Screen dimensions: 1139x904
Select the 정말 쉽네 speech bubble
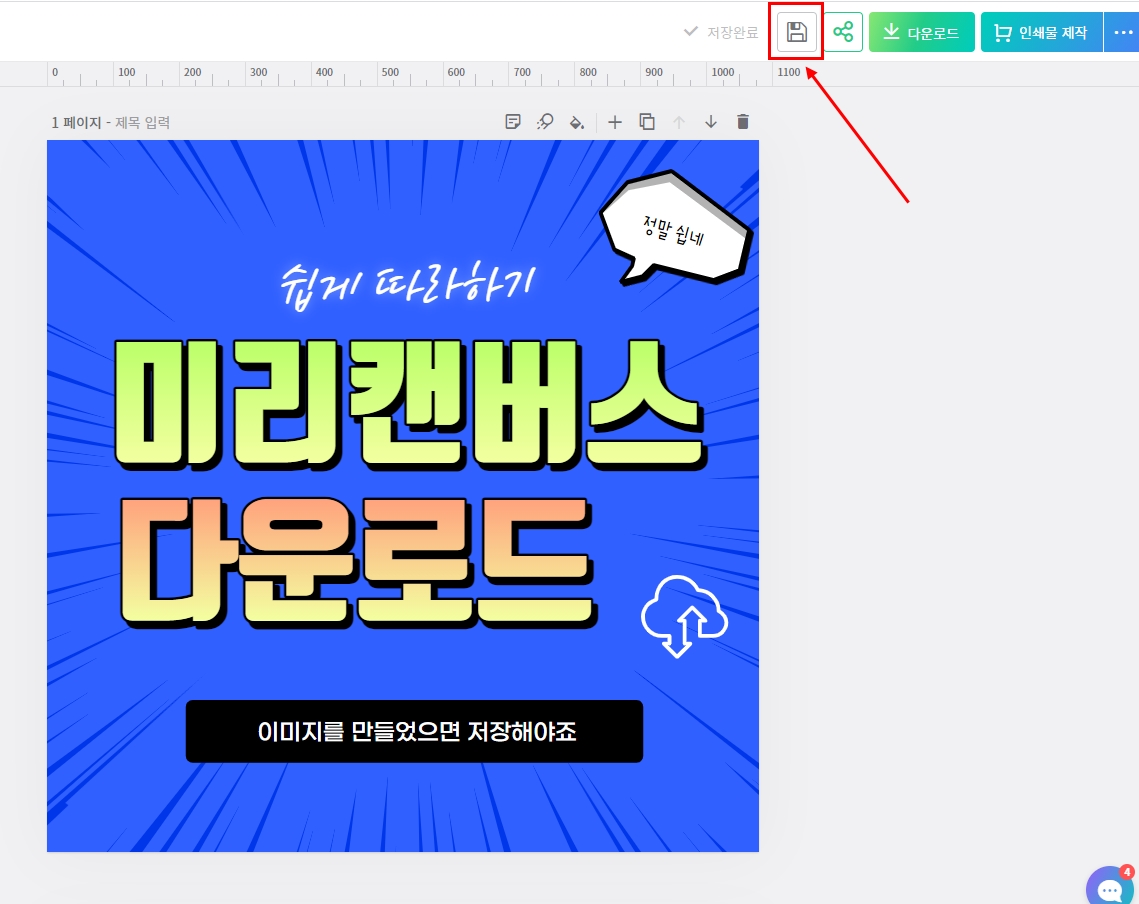pos(676,227)
